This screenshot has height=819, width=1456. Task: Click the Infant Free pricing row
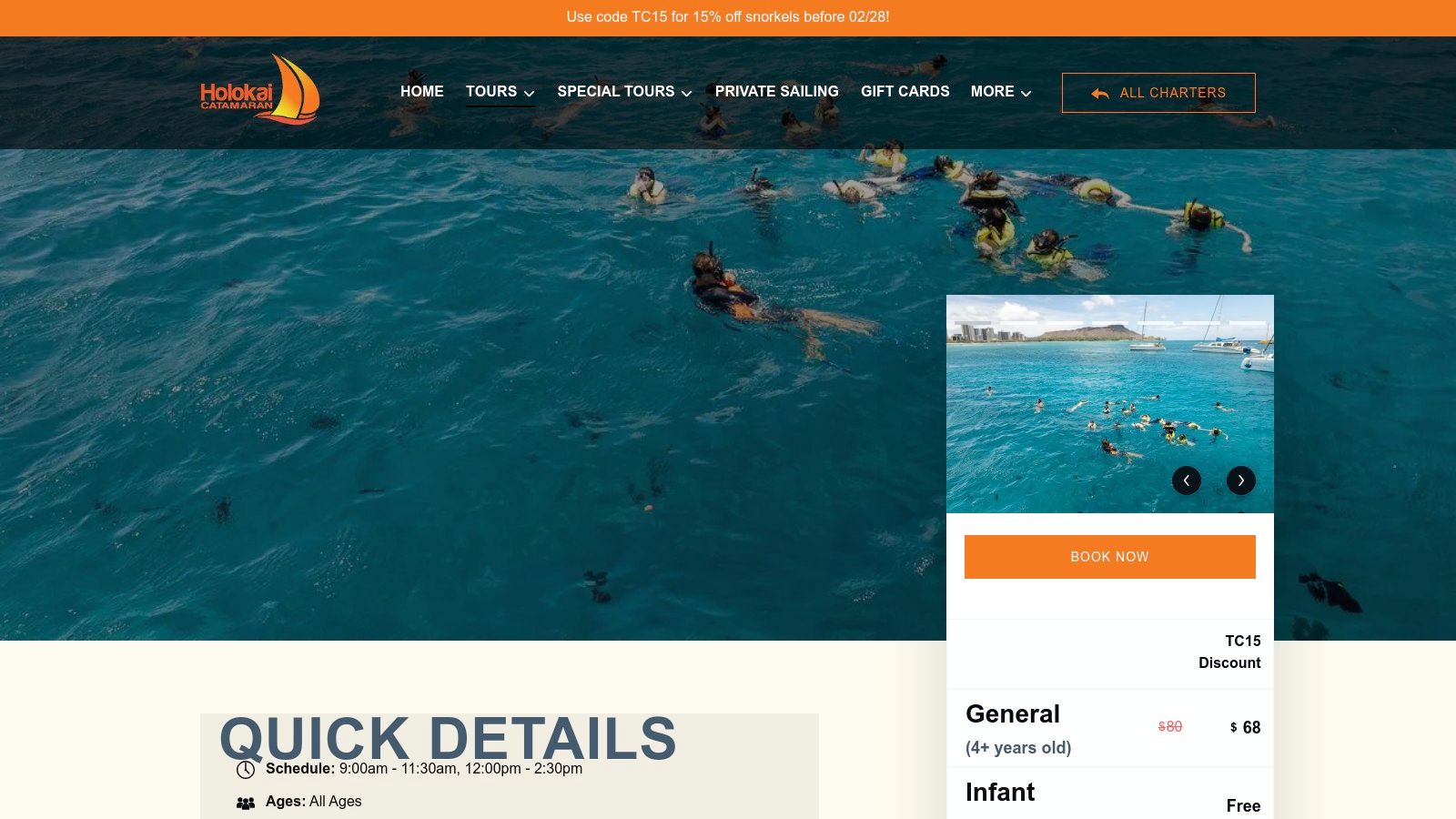[x=1110, y=793]
